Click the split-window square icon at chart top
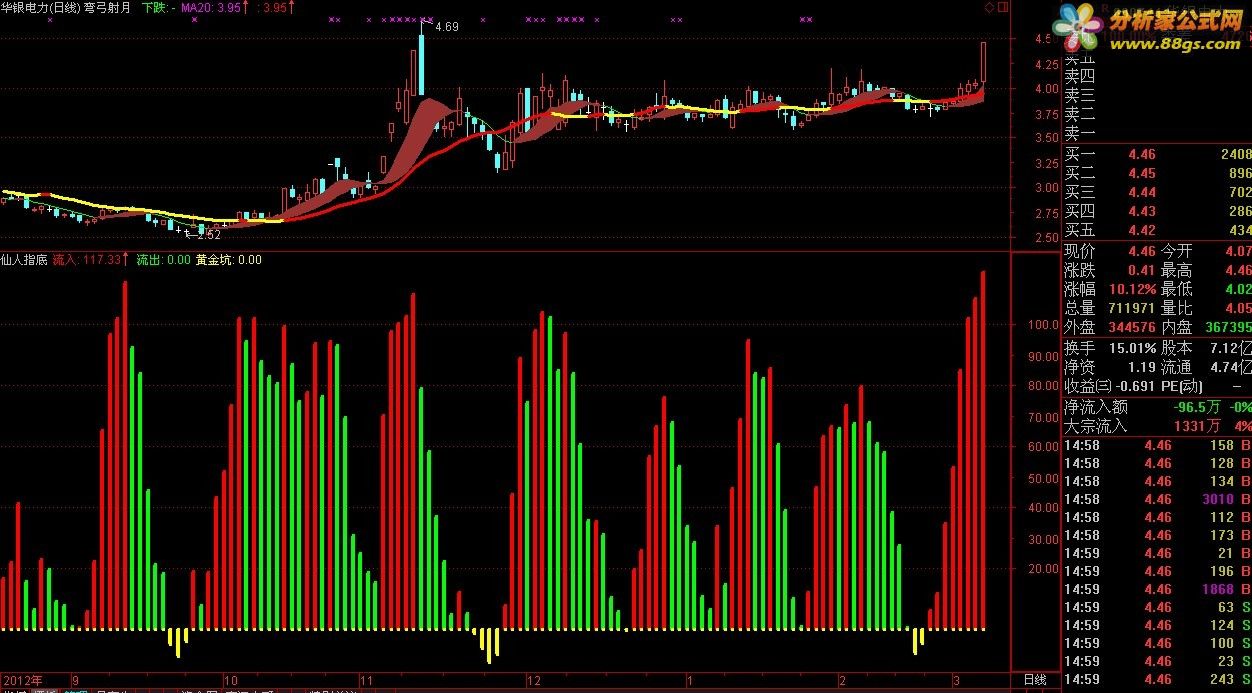1252x693 pixels. (1003, 7)
